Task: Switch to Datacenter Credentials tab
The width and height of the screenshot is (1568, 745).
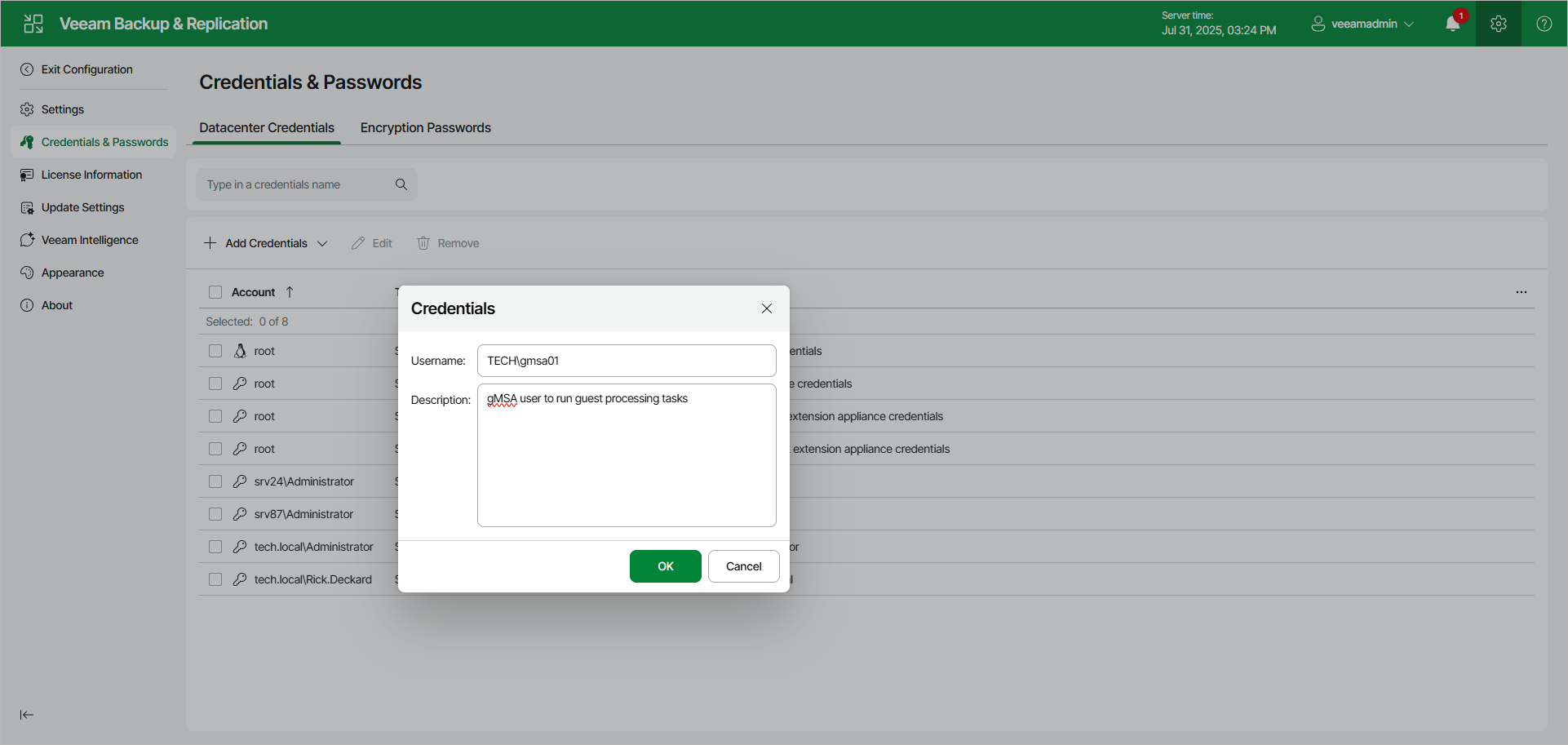Action: tap(267, 128)
